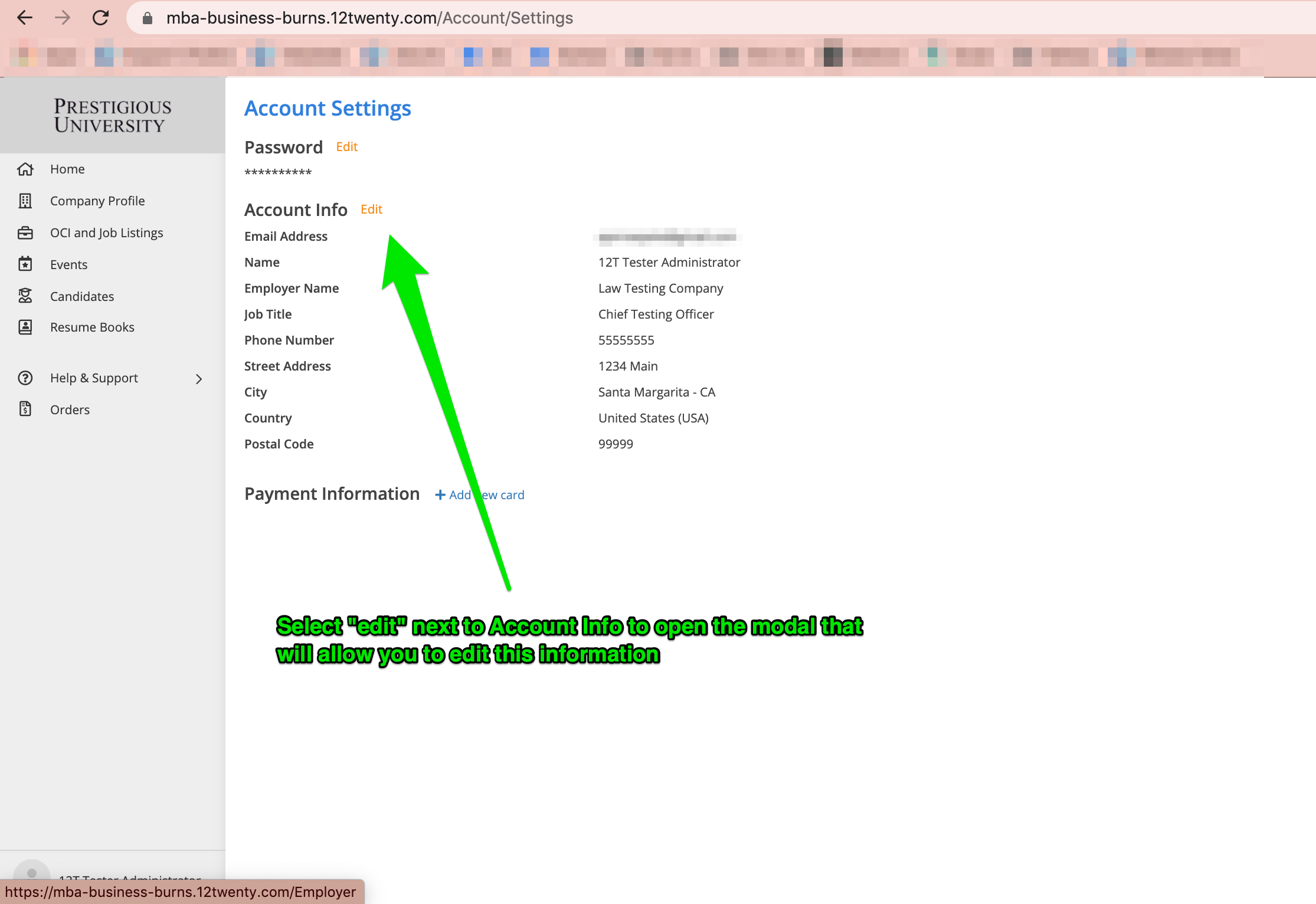Click the Resume Books icon
This screenshot has height=904, width=1316.
click(25, 327)
